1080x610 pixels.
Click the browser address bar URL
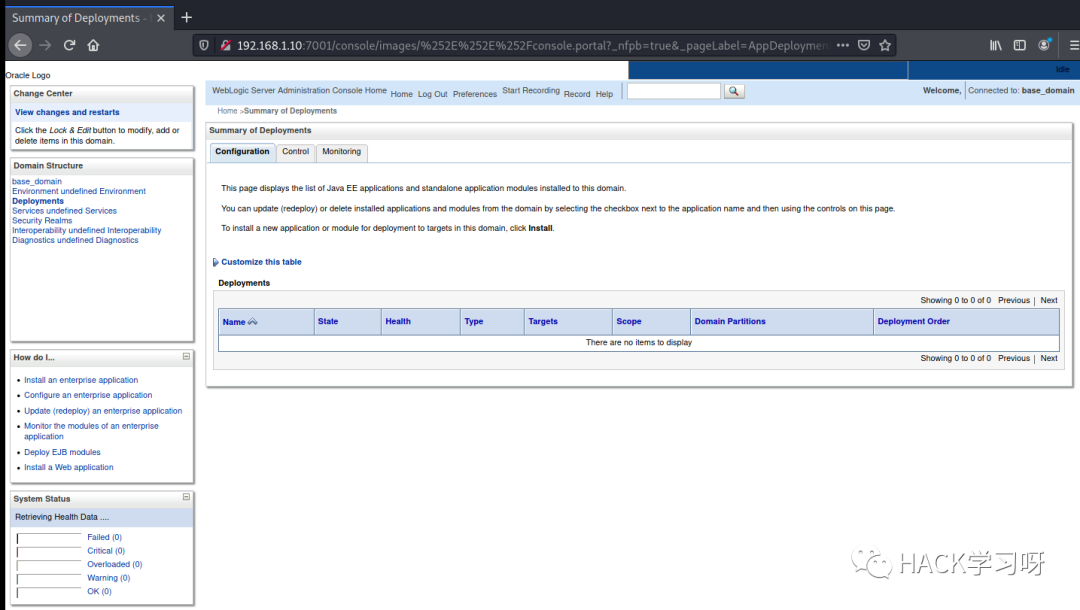[530, 45]
